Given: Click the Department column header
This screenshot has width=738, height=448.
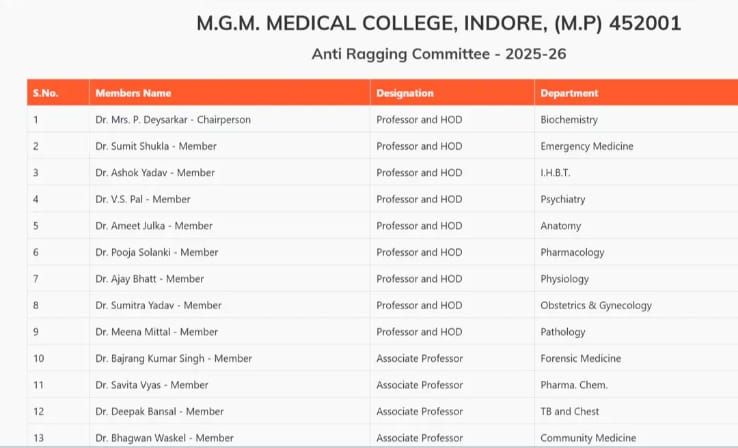Looking at the screenshot, I should pos(569,93).
